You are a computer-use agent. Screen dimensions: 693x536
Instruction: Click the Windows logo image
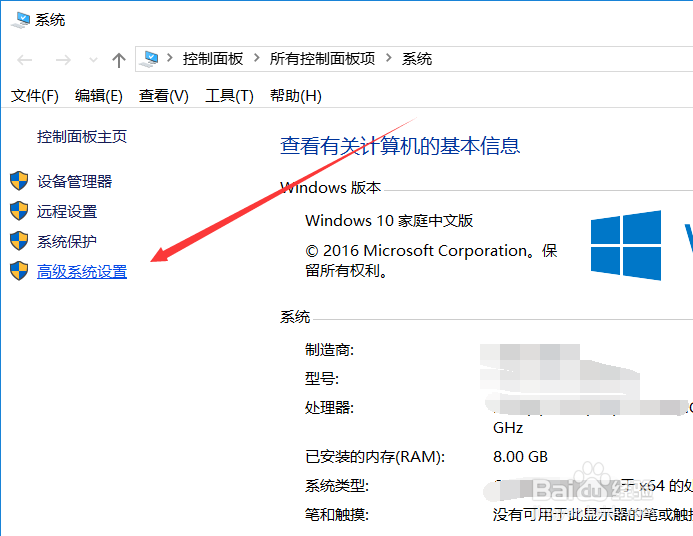[626, 245]
